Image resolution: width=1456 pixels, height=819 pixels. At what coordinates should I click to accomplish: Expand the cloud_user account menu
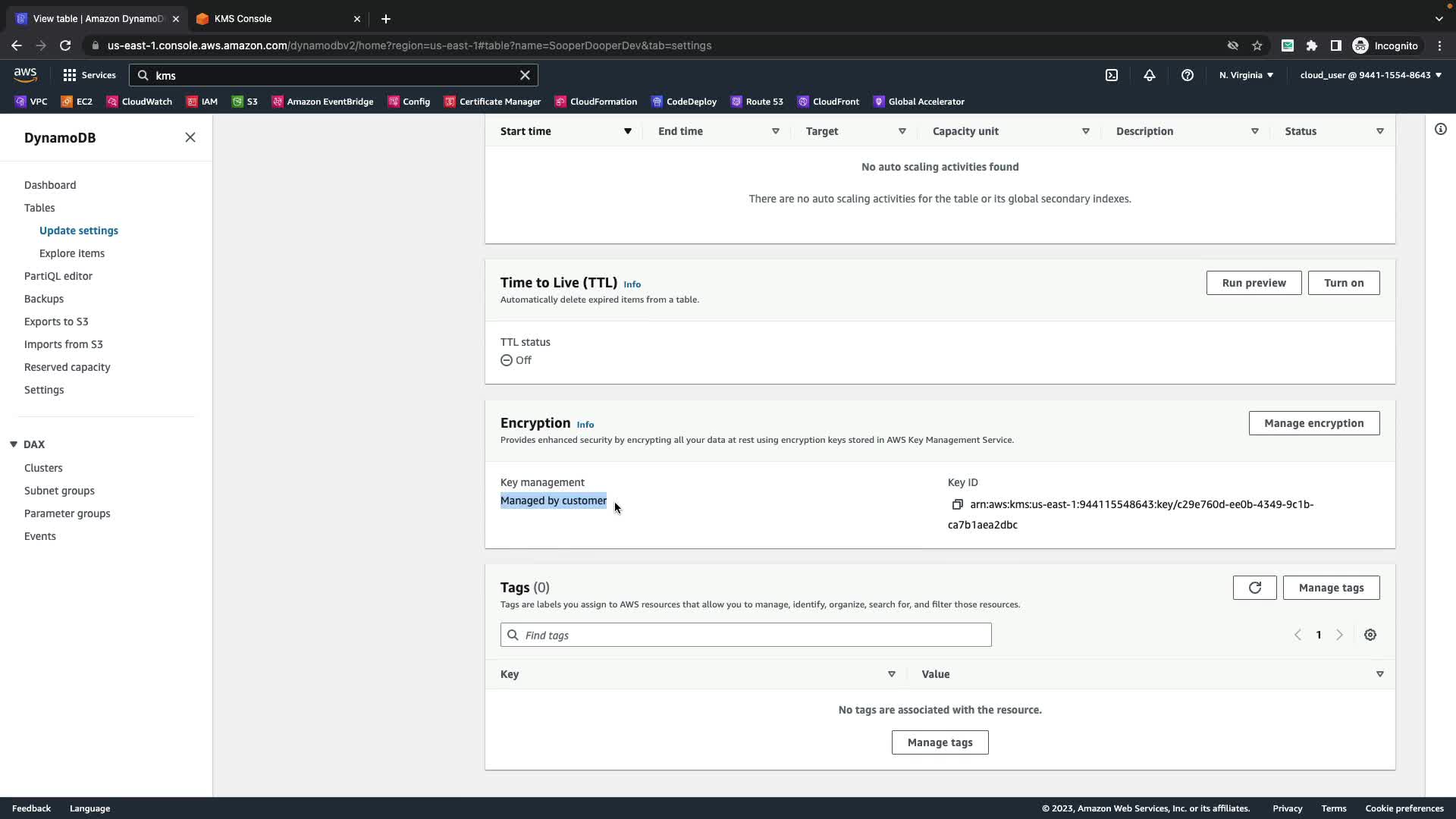click(x=1370, y=75)
